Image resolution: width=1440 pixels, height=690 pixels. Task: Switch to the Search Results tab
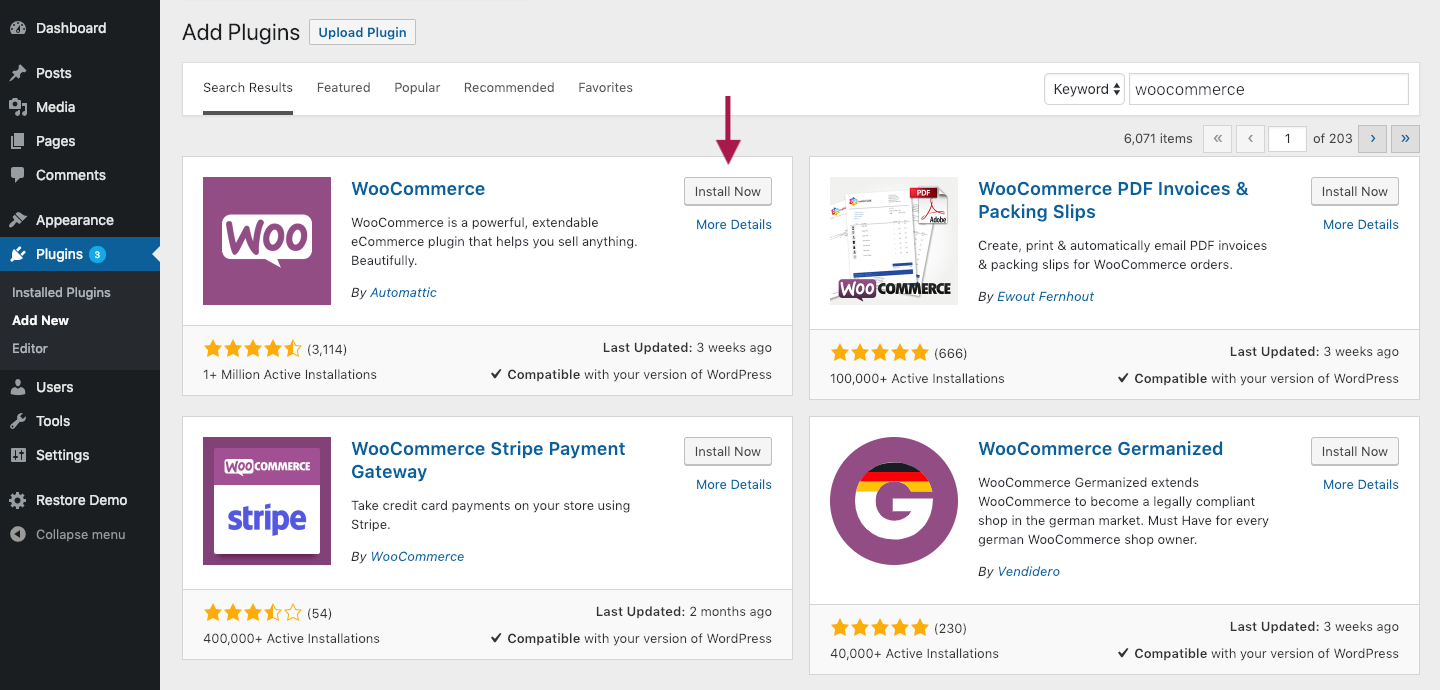(248, 88)
